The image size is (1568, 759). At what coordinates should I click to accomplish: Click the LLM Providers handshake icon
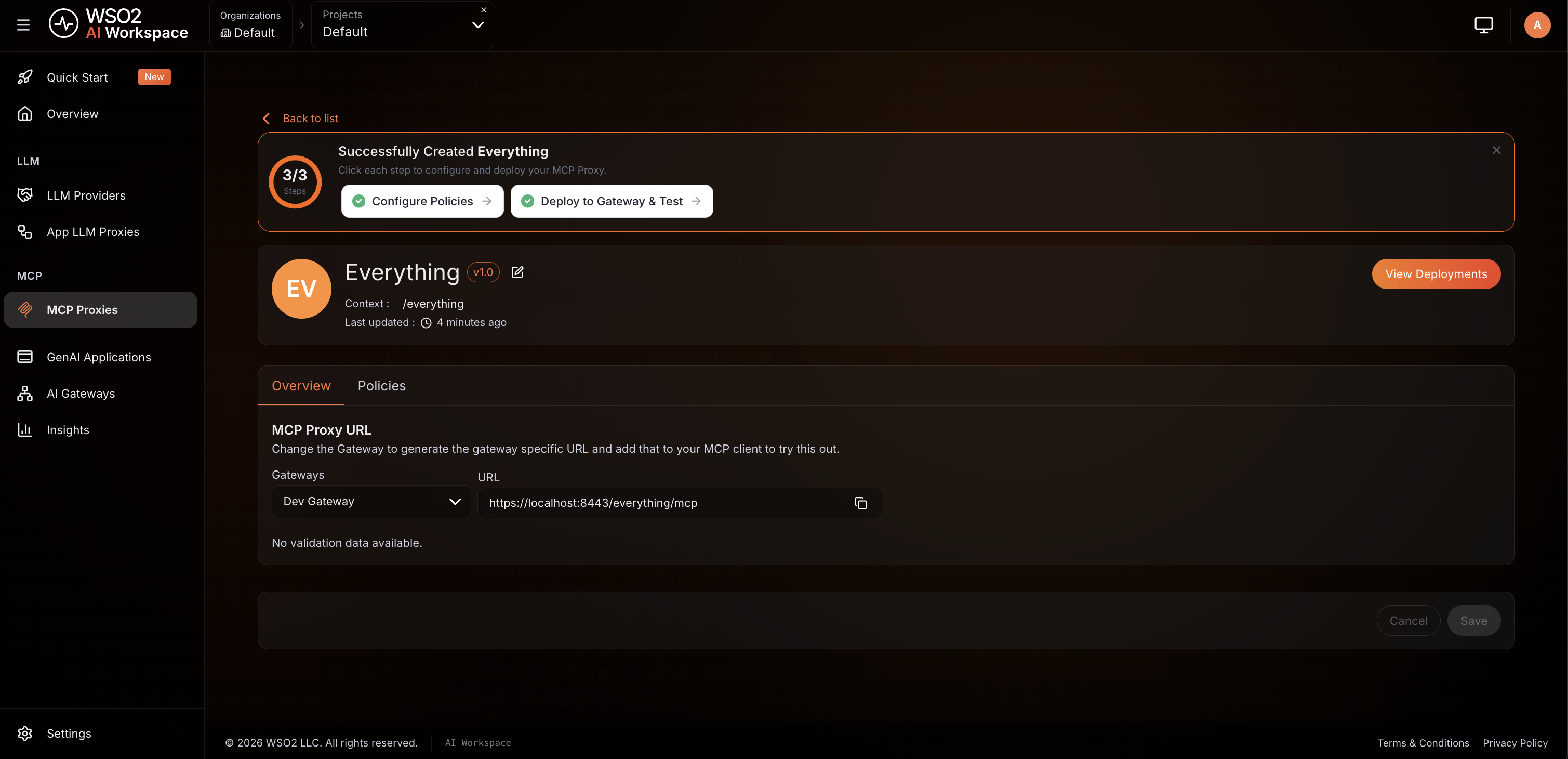tap(25, 195)
